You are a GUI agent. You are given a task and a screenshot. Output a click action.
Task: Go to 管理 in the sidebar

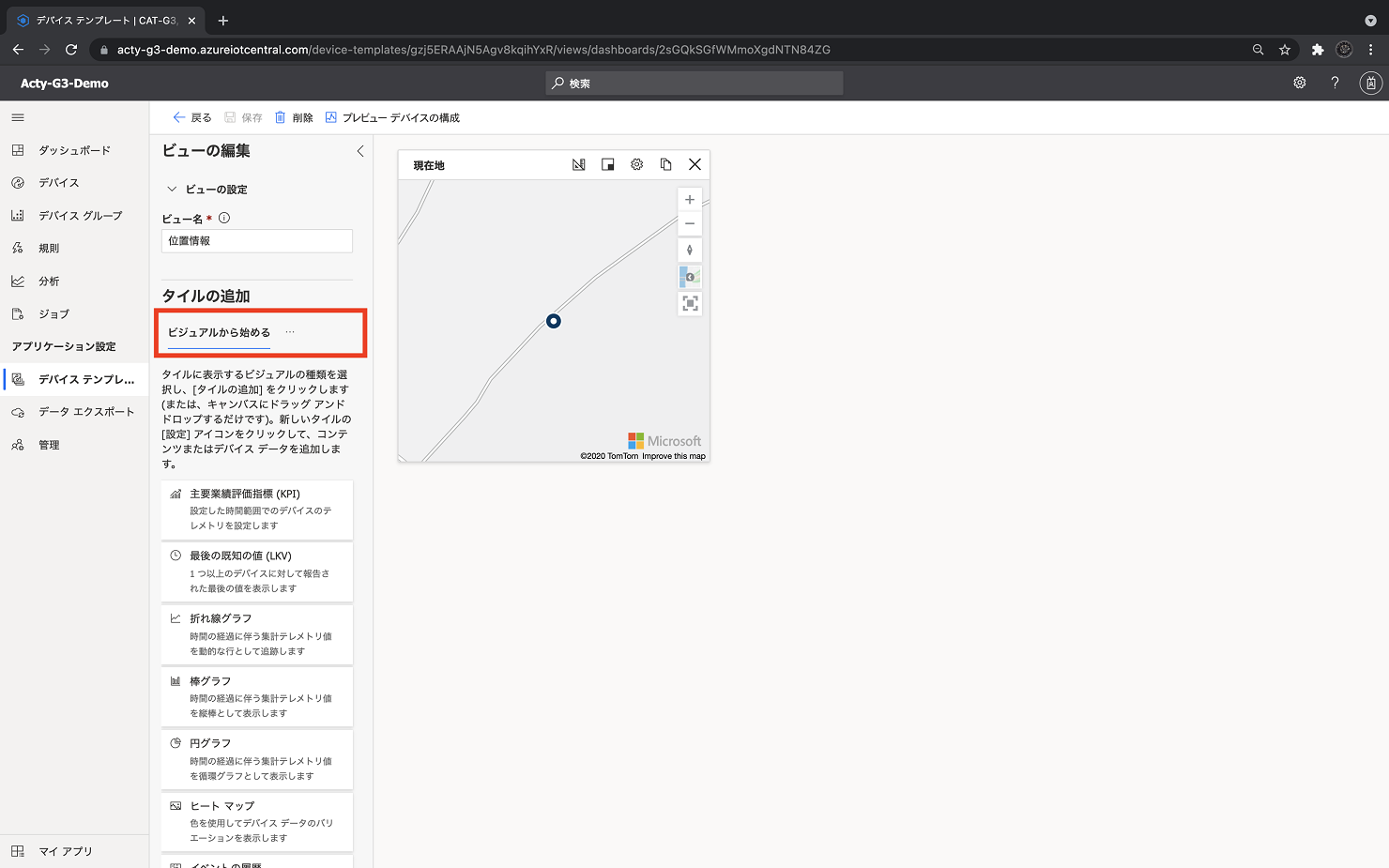(75, 445)
